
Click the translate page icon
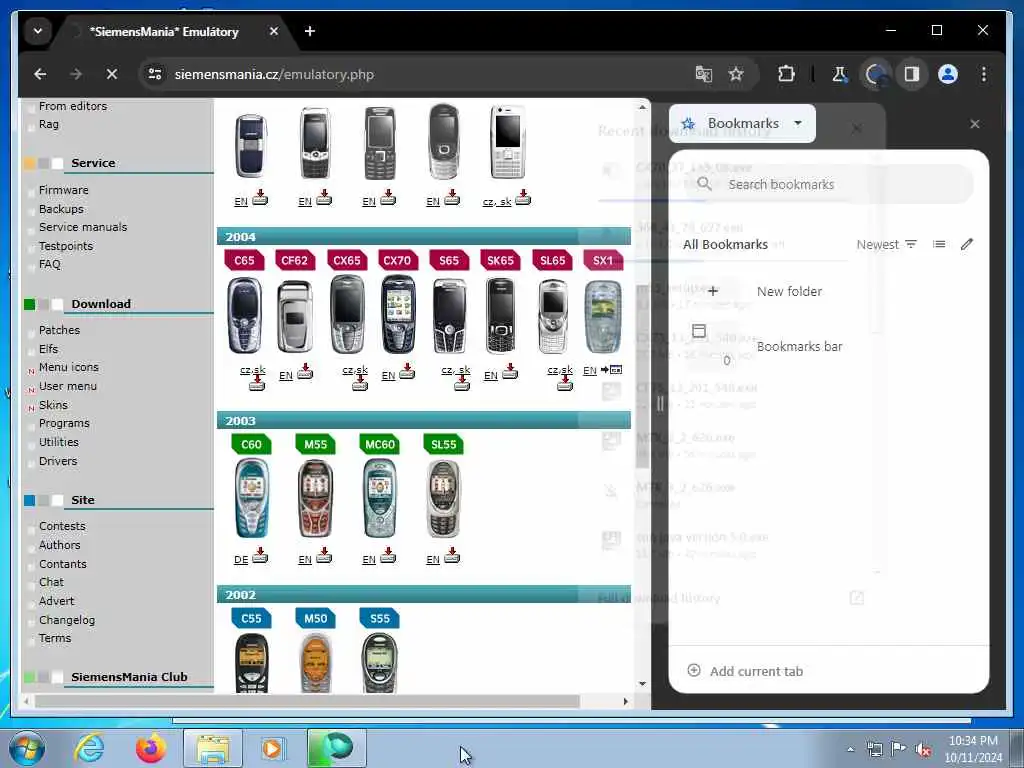coord(703,74)
